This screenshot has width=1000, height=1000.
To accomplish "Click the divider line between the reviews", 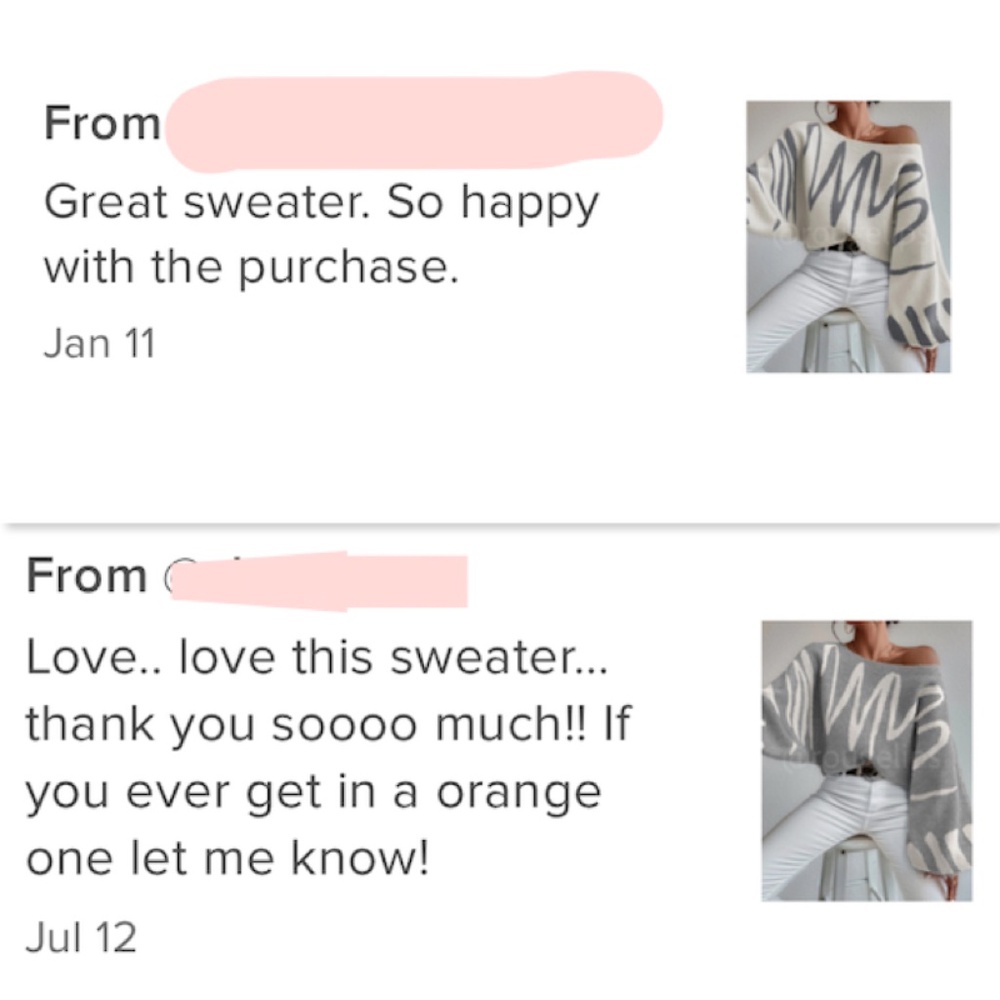I will pyautogui.click(x=500, y=524).
